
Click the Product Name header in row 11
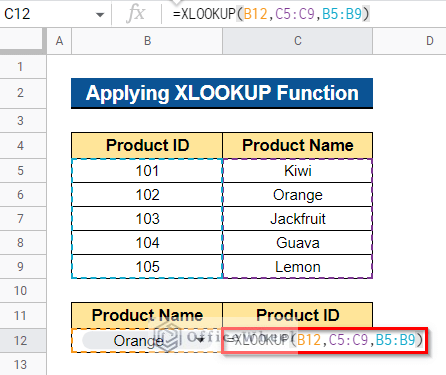point(147,315)
